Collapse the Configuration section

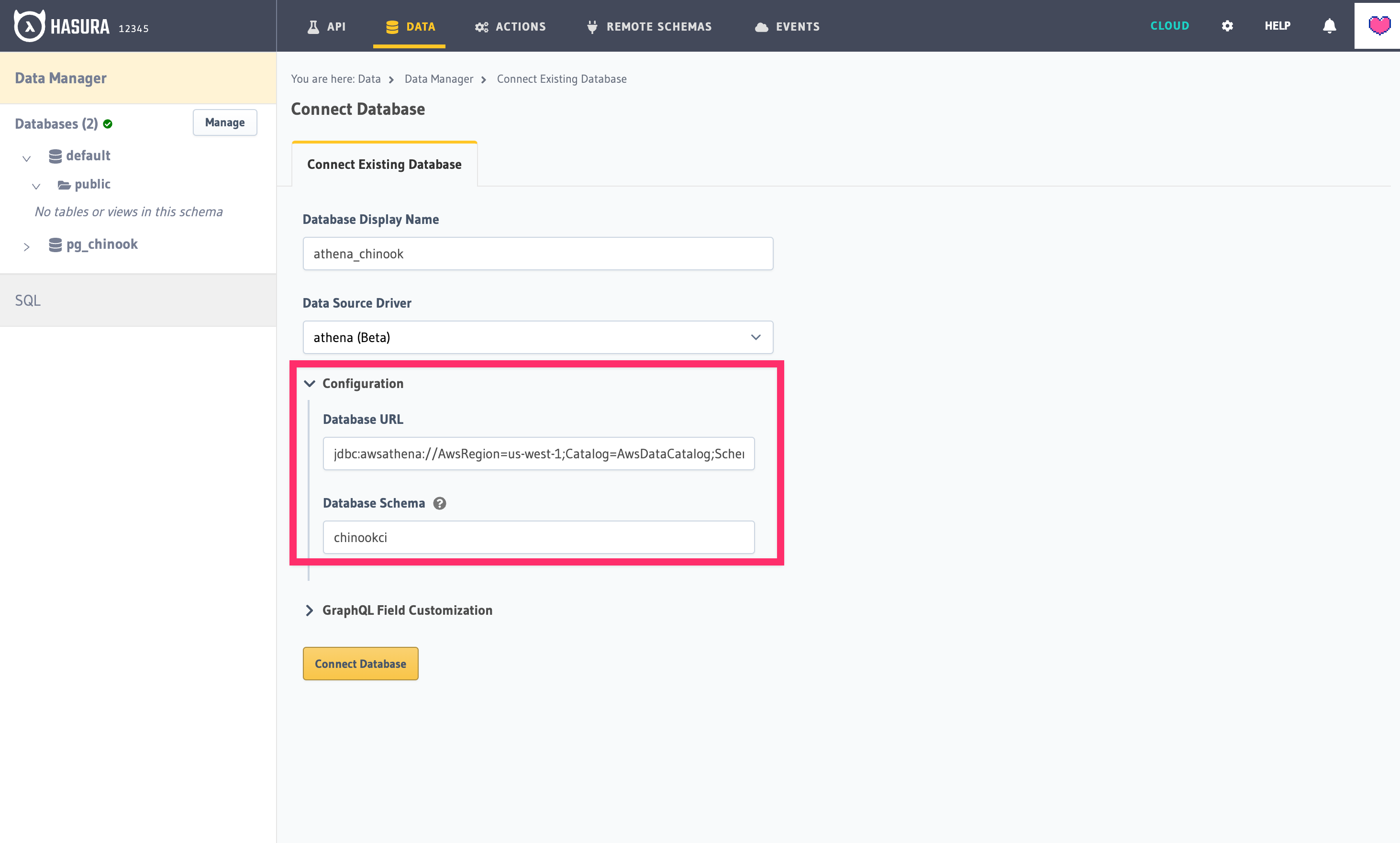tap(310, 383)
